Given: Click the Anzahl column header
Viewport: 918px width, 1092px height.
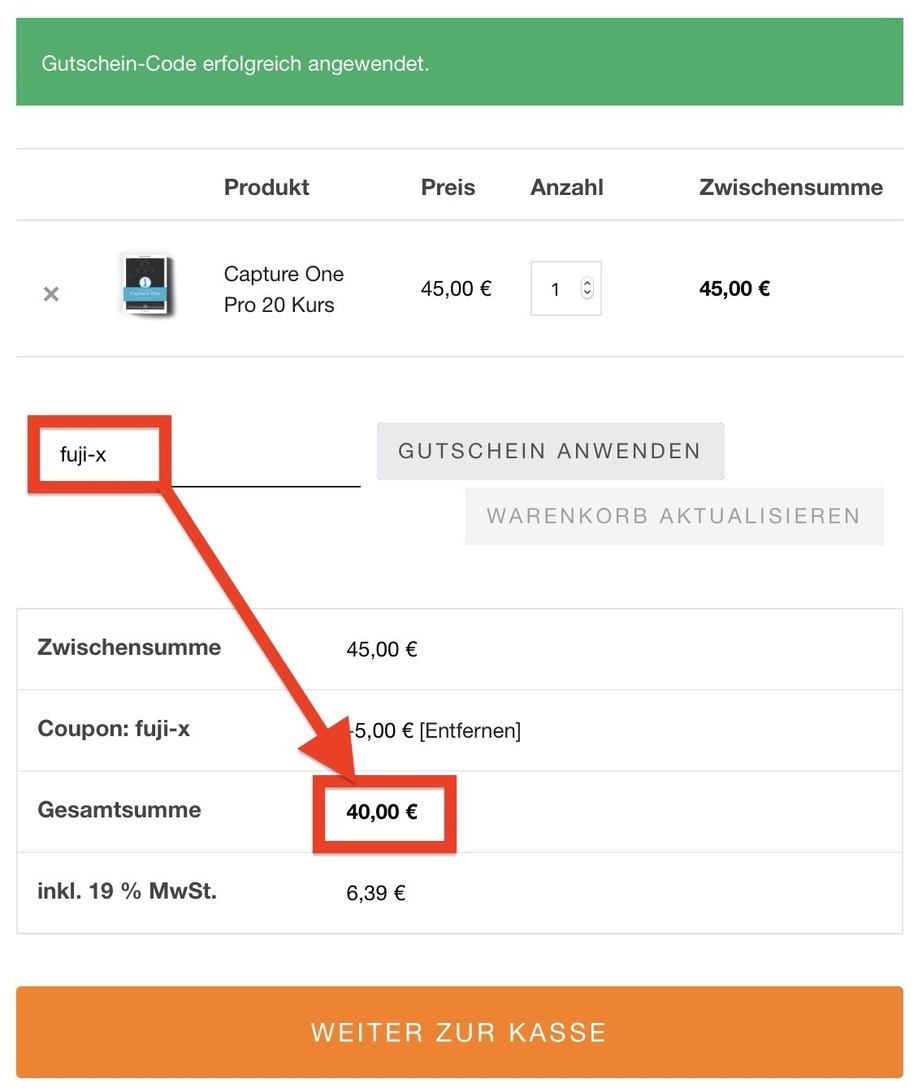Looking at the screenshot, I should pyautogui.click(x=567, y=187).
